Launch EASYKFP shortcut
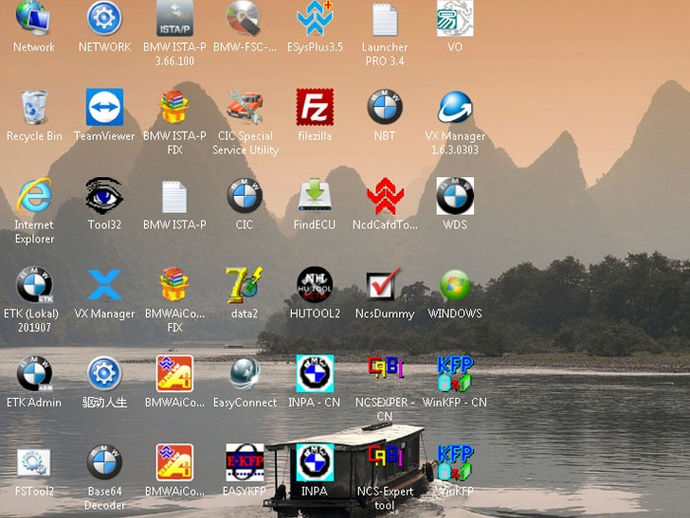This screenshot has width=690, height=518. 245,462
